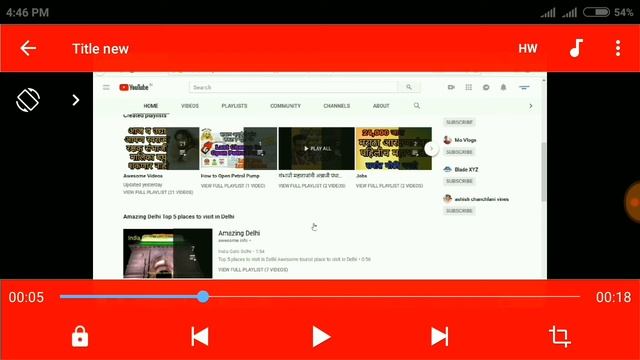This screenshot has width=640, height=360.
Task: Open the crop/aspect ratio icon
Action: pyautogui.click(x=559, y=337)
